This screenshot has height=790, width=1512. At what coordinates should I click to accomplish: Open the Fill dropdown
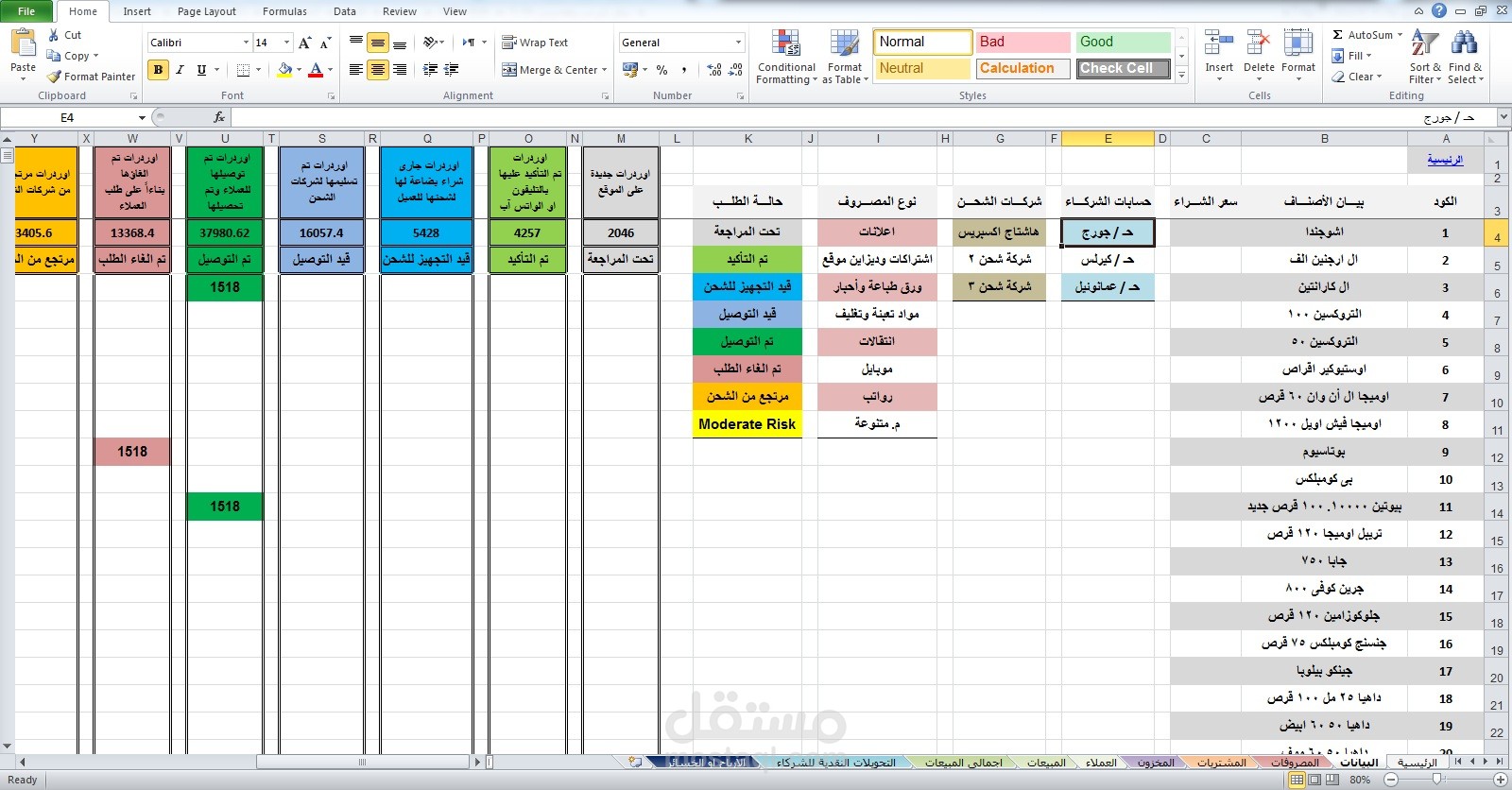click(1349, 56)
